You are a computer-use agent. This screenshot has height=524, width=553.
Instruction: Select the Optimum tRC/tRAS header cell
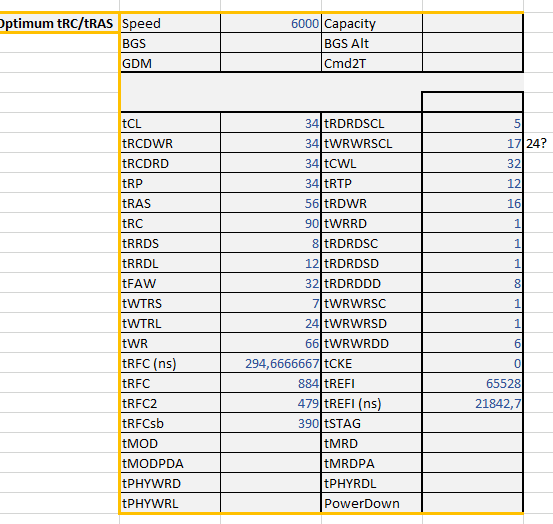coord(59,23)
